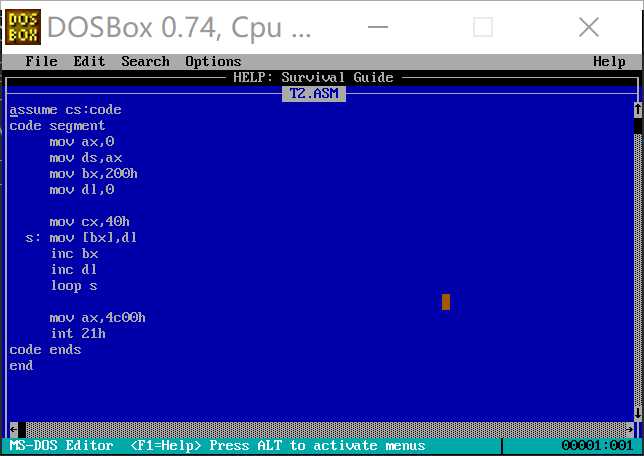Viewport: 644px width, 456px height.
Task: Click the line 'code ends'
Action: [45, 350]
